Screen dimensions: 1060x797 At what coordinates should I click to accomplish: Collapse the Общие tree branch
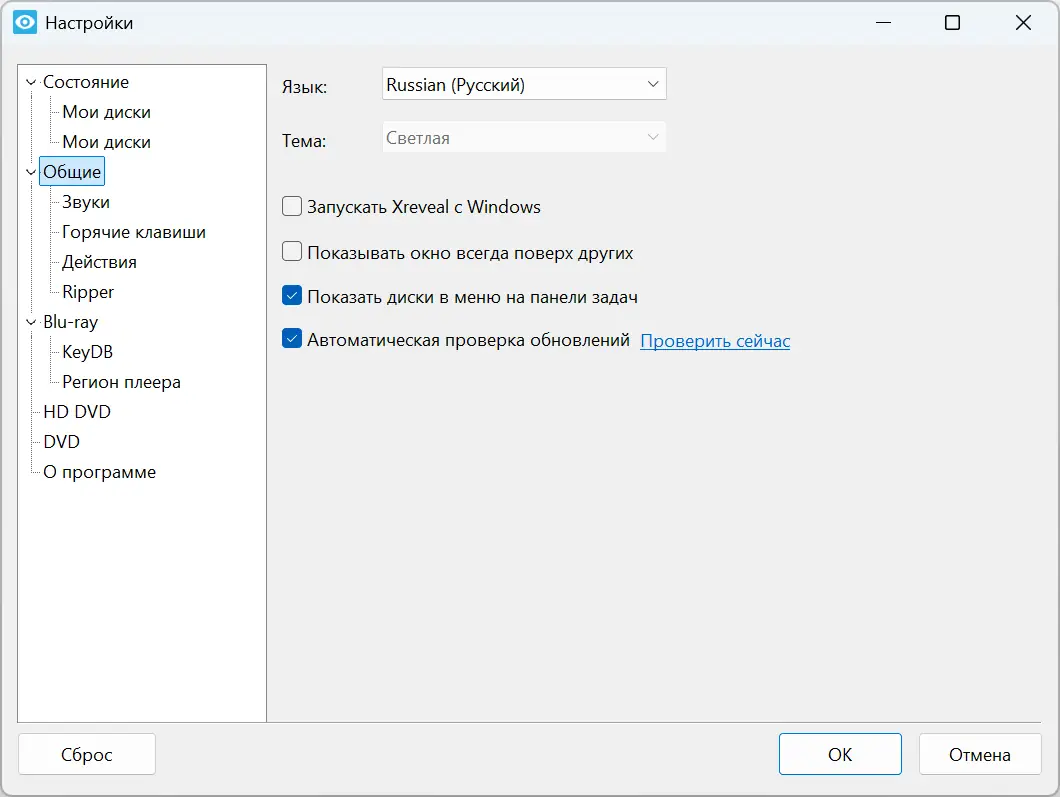31,172
